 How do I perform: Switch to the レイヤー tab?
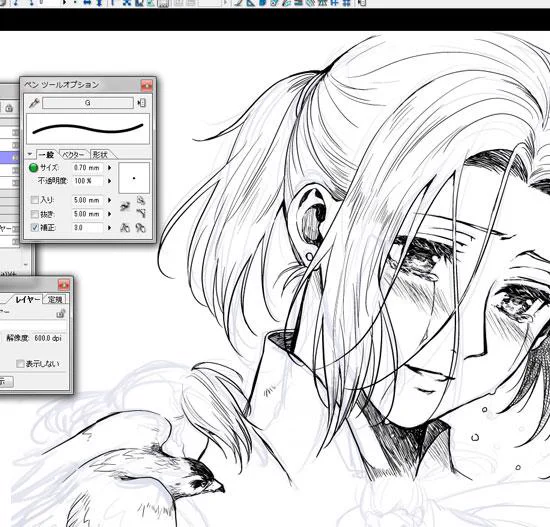(x=27, y=299)
